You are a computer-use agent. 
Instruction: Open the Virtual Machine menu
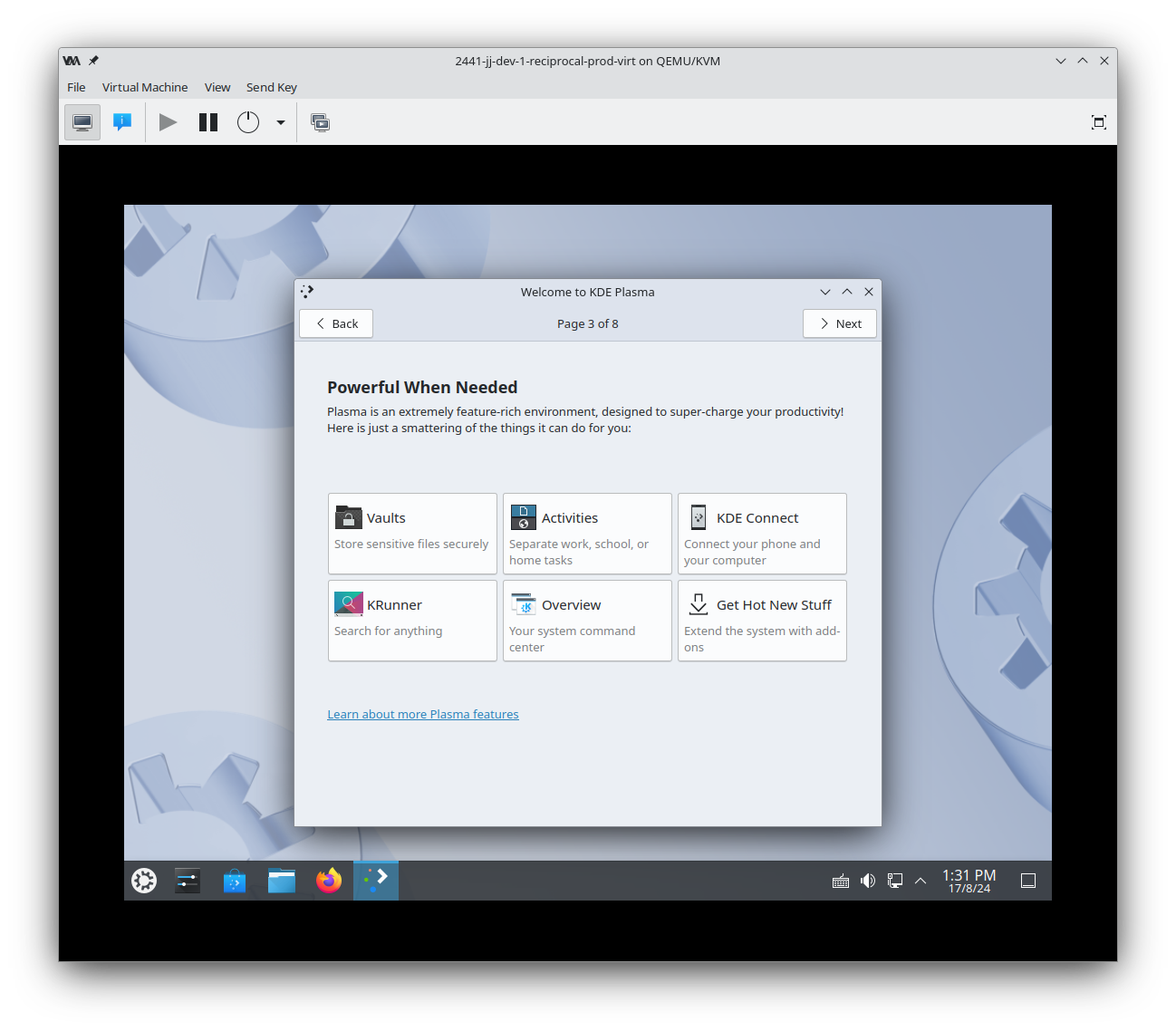(145, 87)
